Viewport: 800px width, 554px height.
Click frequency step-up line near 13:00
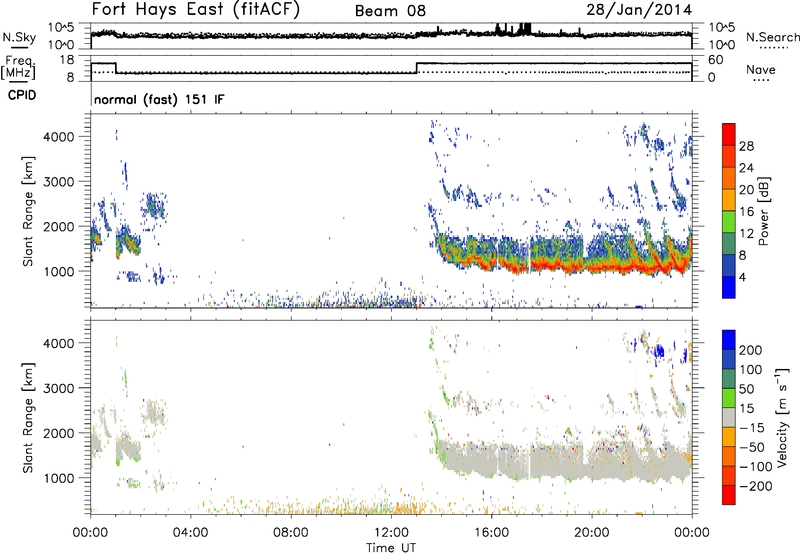[x=417, y=68]
